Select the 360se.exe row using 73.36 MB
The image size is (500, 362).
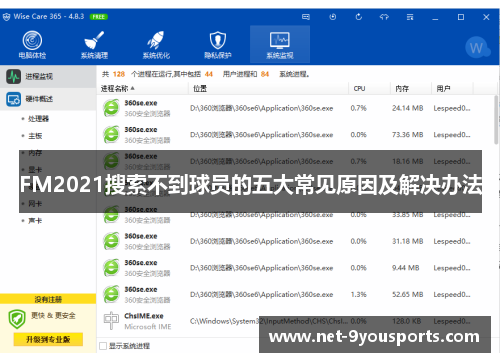point(295,135)
